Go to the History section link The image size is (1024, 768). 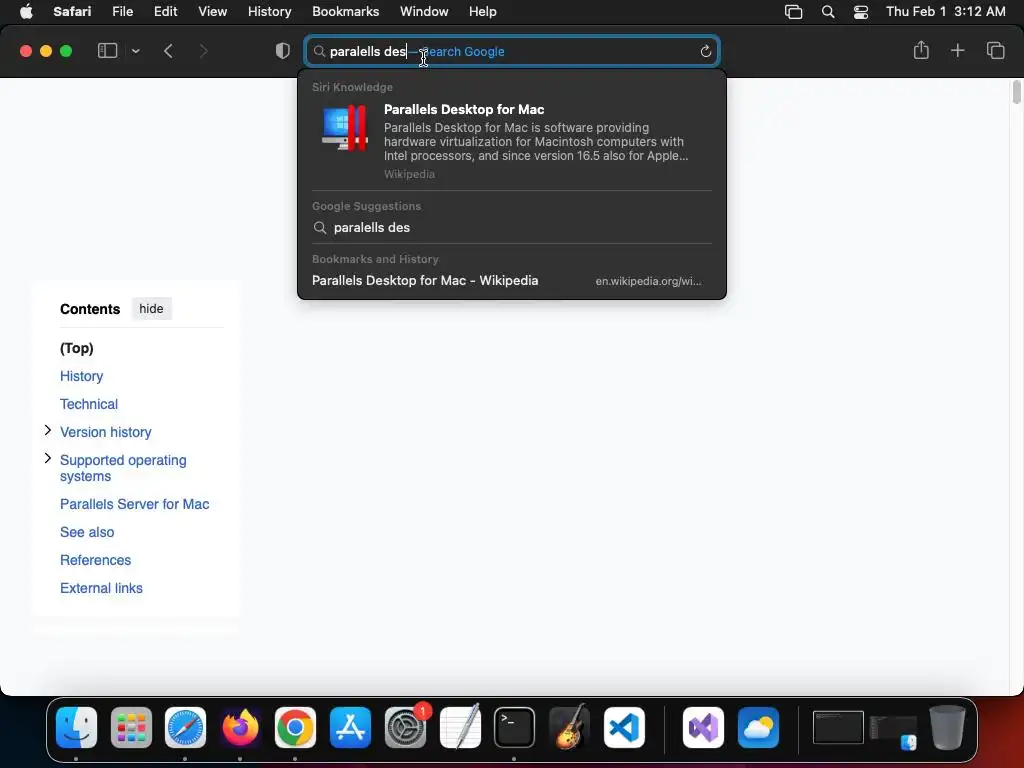coord(82,376)
